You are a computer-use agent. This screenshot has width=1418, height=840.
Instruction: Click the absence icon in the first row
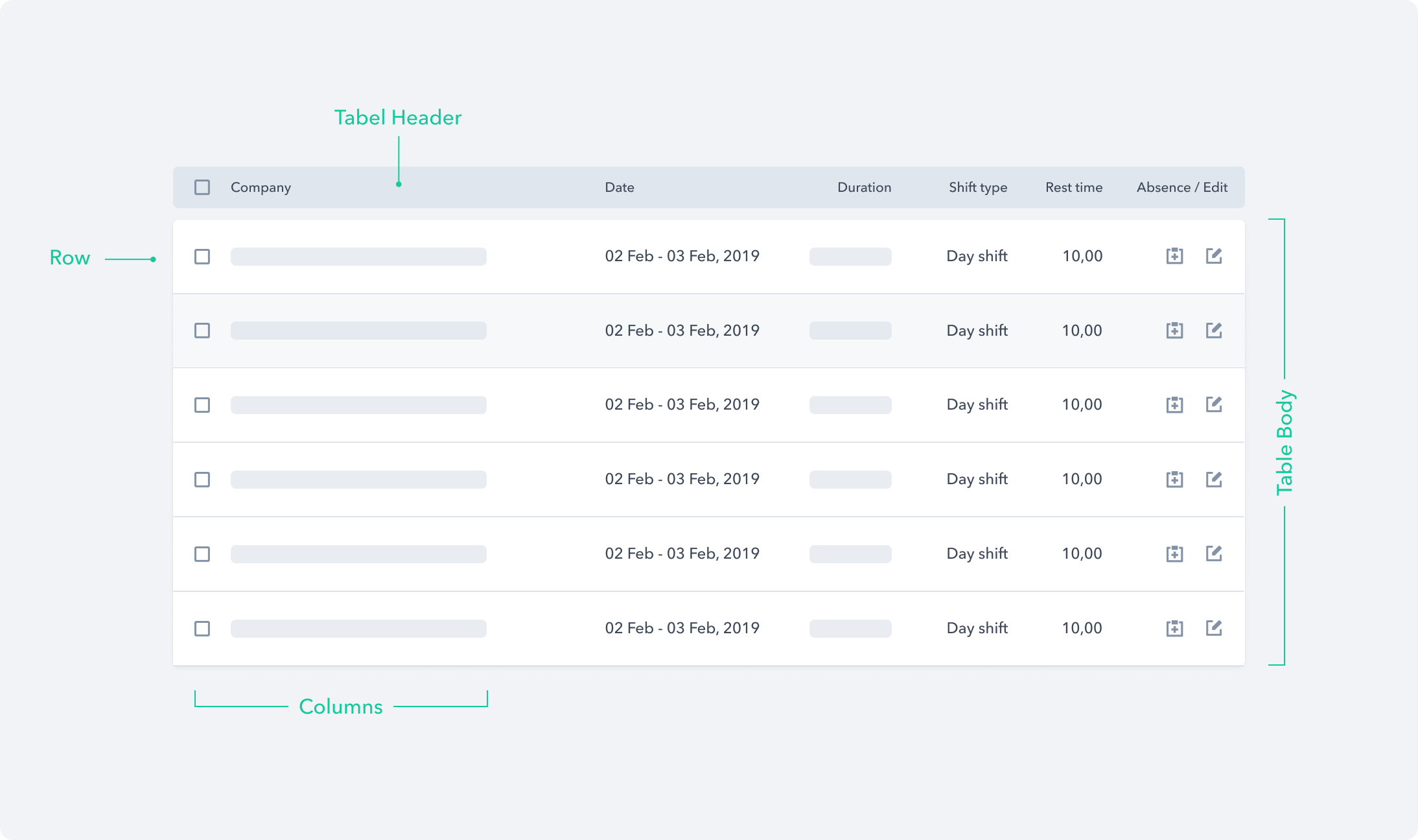click(1174, 256)
